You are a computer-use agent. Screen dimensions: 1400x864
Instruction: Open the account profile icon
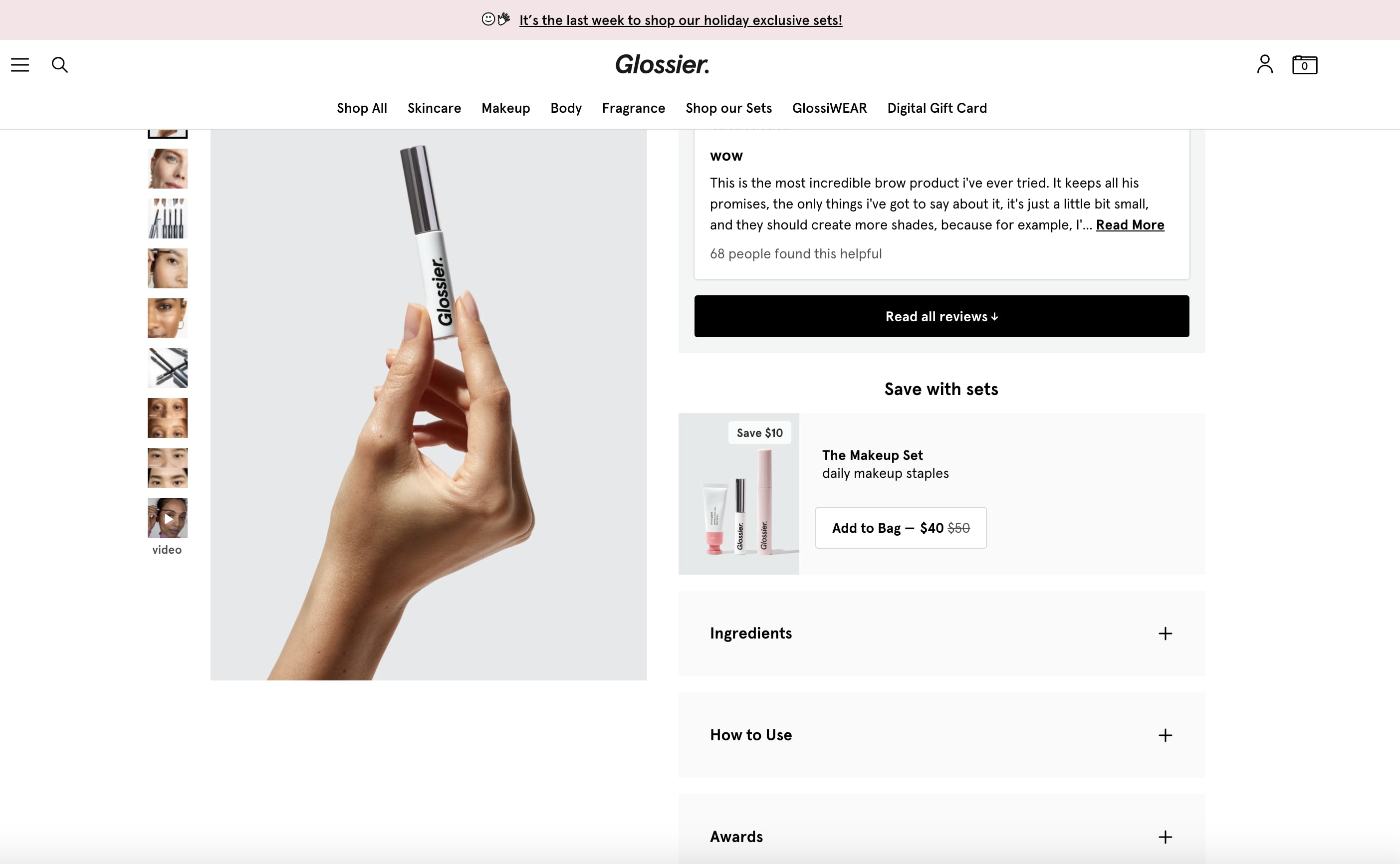1265,64
